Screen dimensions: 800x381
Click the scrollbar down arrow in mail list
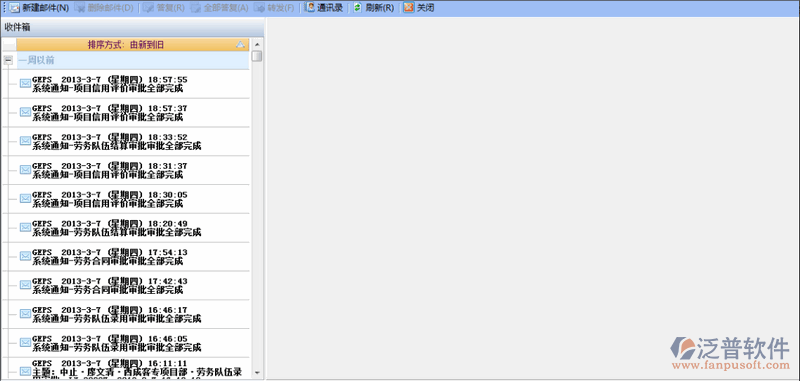coord(257,373)
